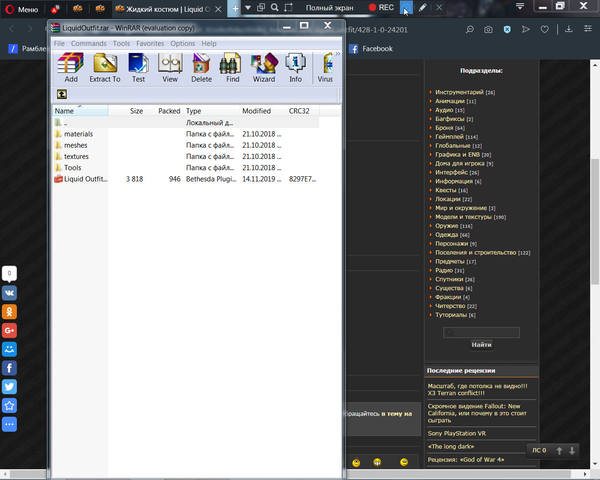Launch the WinRAR Wizard
The image size is (600, 480).
(264, 68)
